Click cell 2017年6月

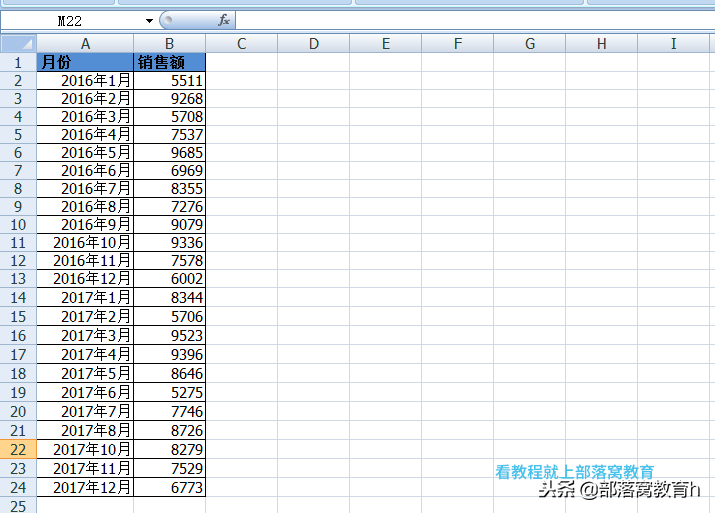click(85, 392)
